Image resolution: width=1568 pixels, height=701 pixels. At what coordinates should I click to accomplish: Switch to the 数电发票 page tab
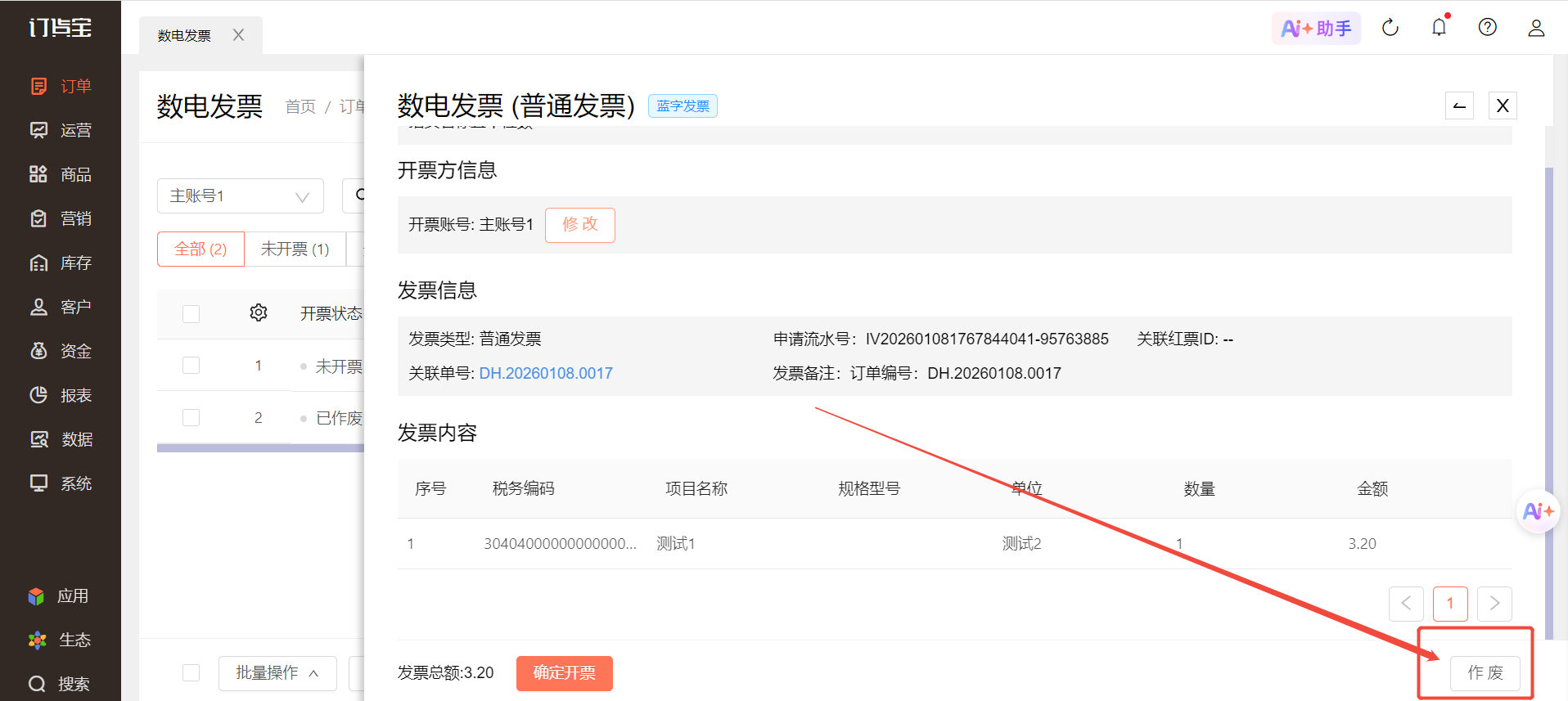tap(184, 36)
